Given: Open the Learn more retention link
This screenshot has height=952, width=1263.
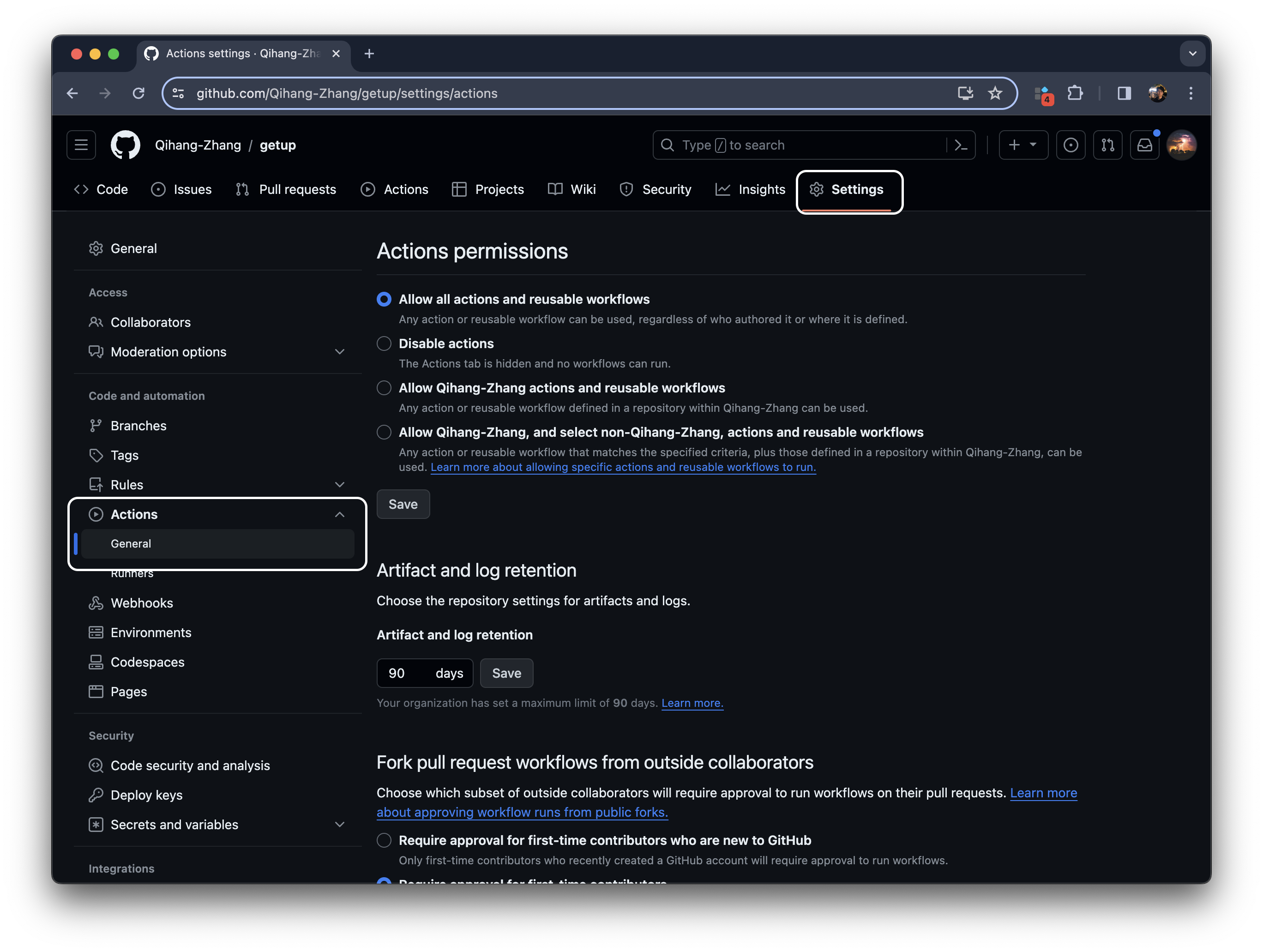Looking at the screenshot, I should [x=692, y=703].
